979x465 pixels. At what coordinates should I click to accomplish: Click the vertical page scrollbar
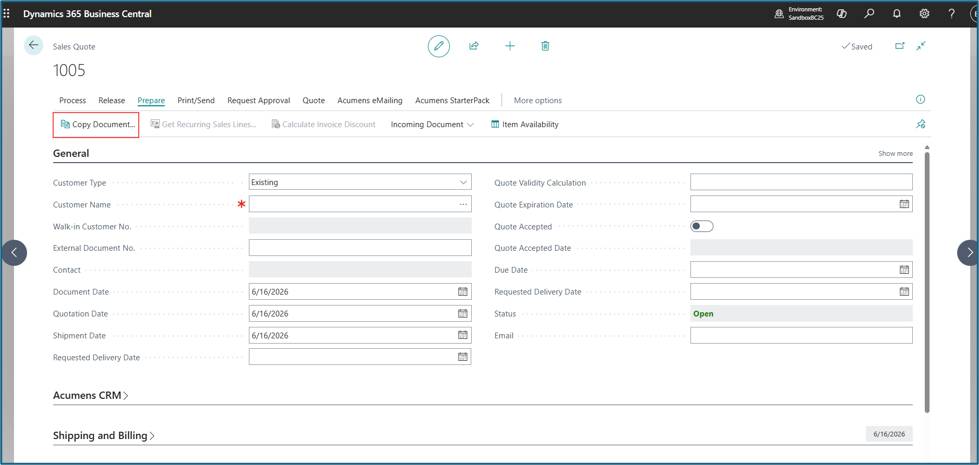(927, 280)
